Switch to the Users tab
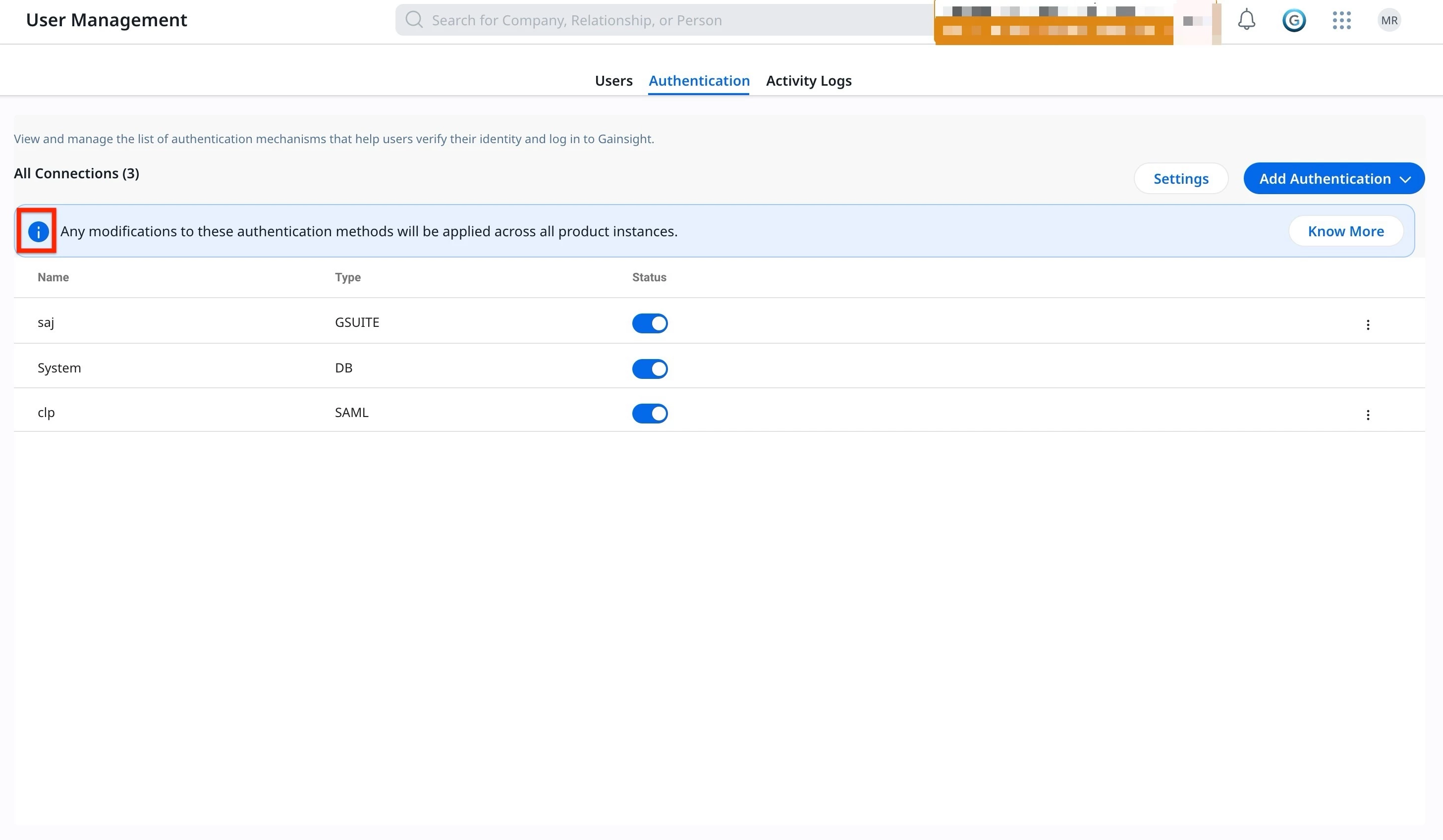This screenshot has height=840, width=1443. (613, 81)
